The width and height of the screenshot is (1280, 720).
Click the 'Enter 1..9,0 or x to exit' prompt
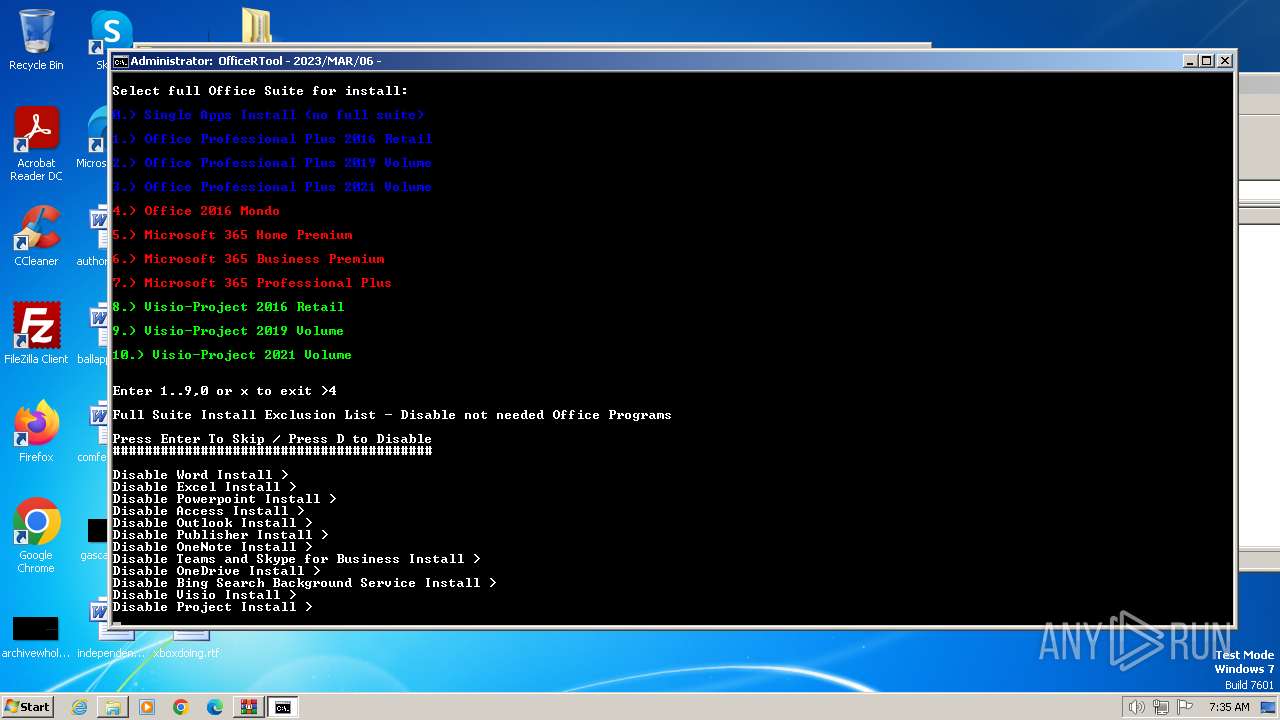click(224, 391)
